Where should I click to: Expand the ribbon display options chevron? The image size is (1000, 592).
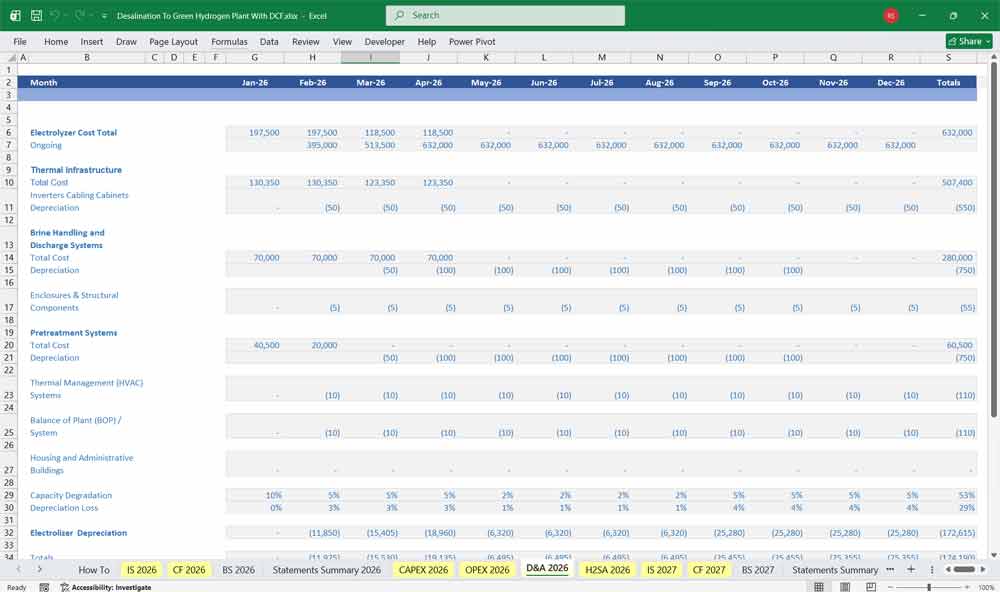(990, 41)
